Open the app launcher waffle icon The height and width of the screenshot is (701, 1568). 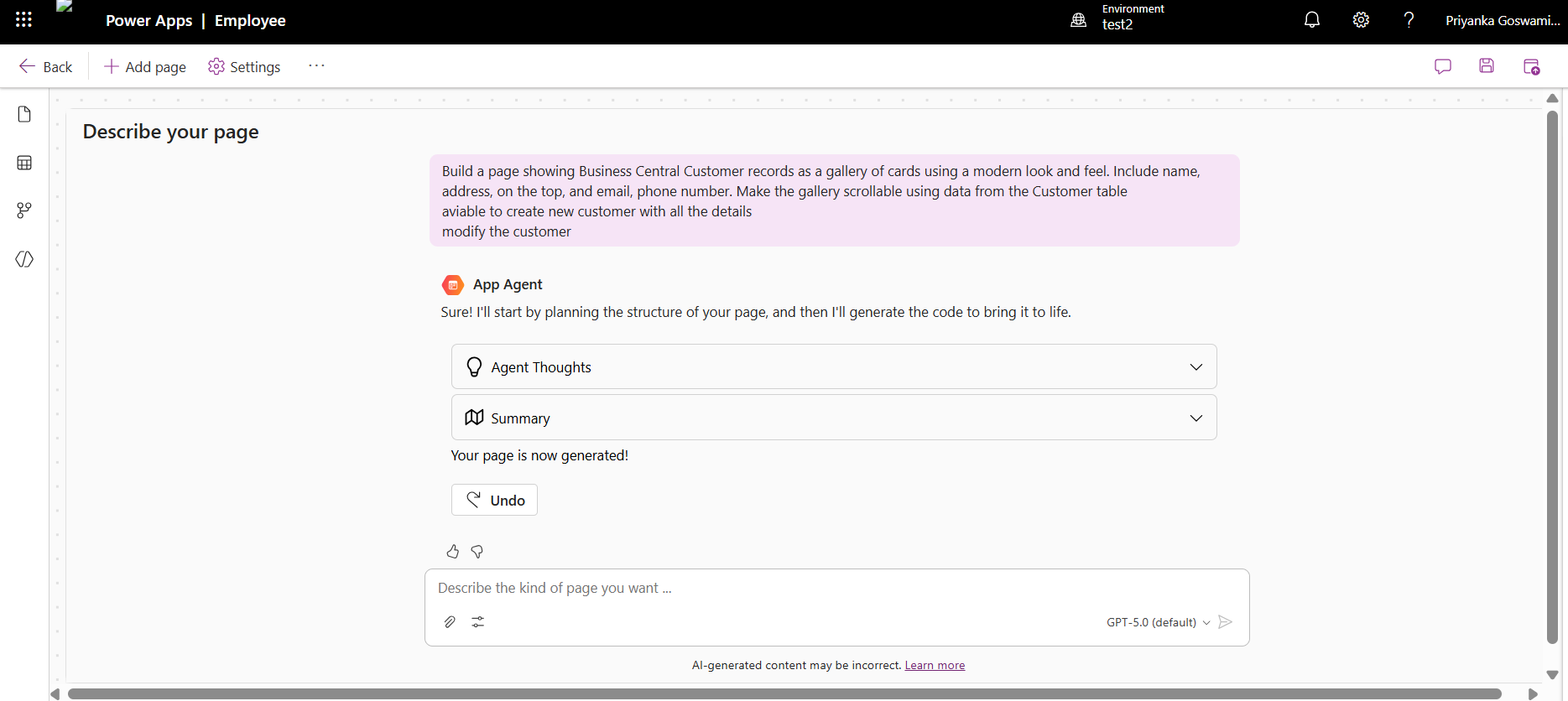23,20
